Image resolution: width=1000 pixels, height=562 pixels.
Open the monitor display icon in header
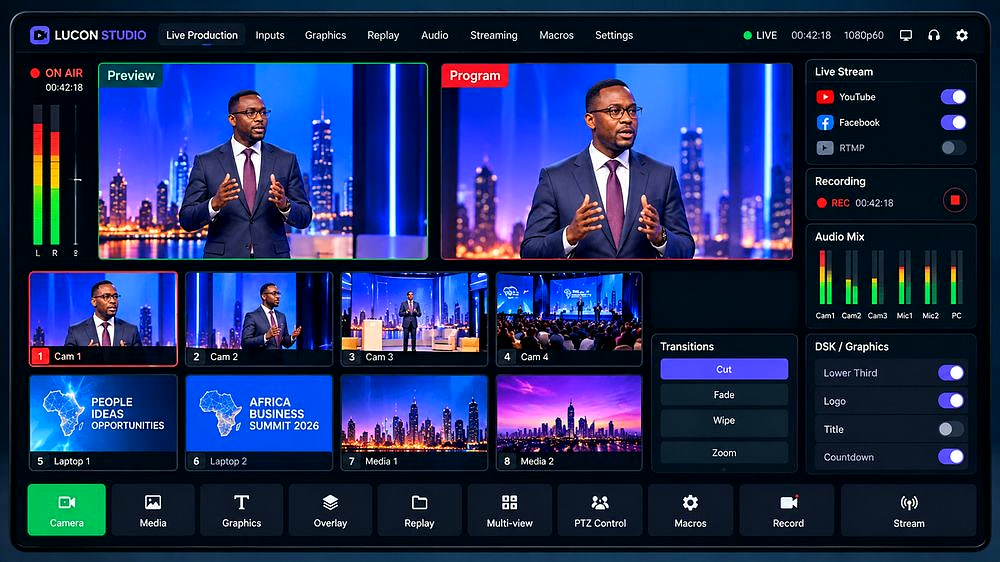(x=906, y=35)
